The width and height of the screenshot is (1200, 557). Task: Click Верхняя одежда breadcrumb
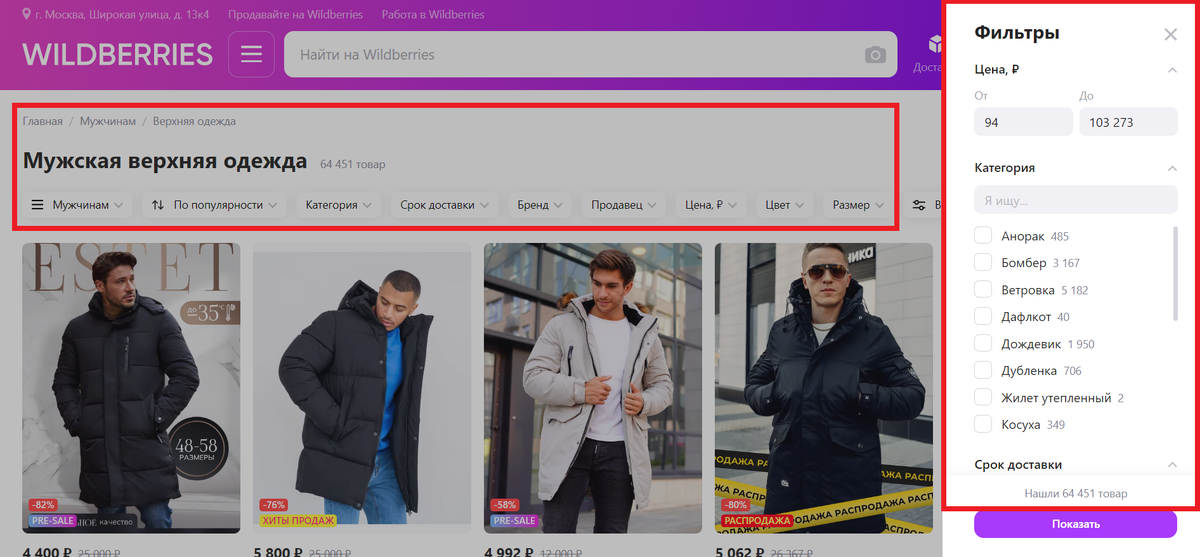[x=194, y=121]
